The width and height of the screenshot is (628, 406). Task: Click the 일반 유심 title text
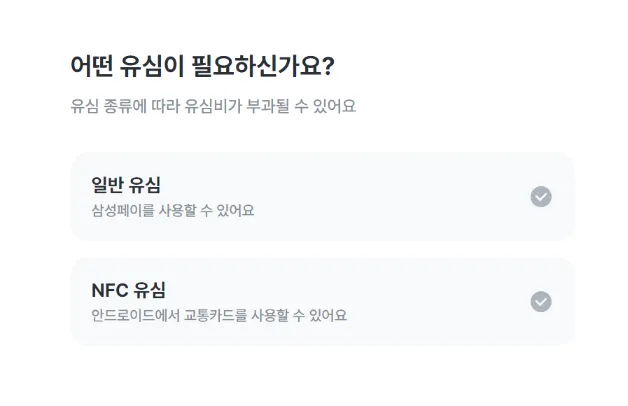point(127,185)
